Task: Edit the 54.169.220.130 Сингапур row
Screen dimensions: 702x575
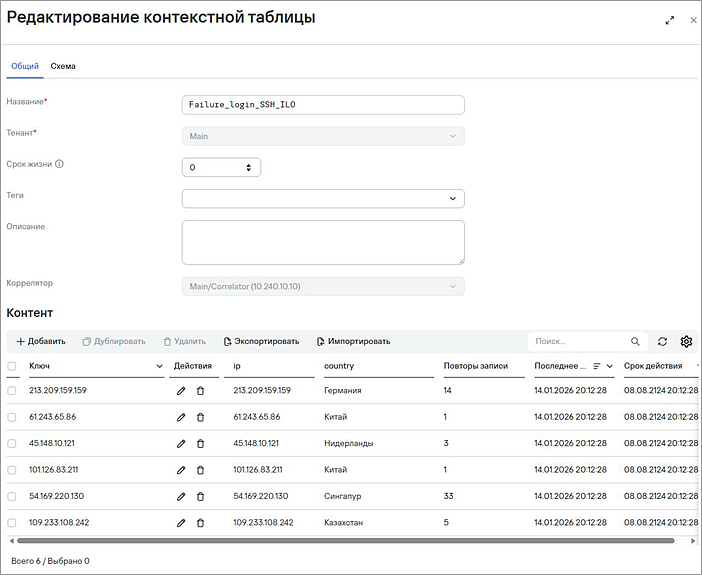Action: pyautogui.click(x=181, y=497)
